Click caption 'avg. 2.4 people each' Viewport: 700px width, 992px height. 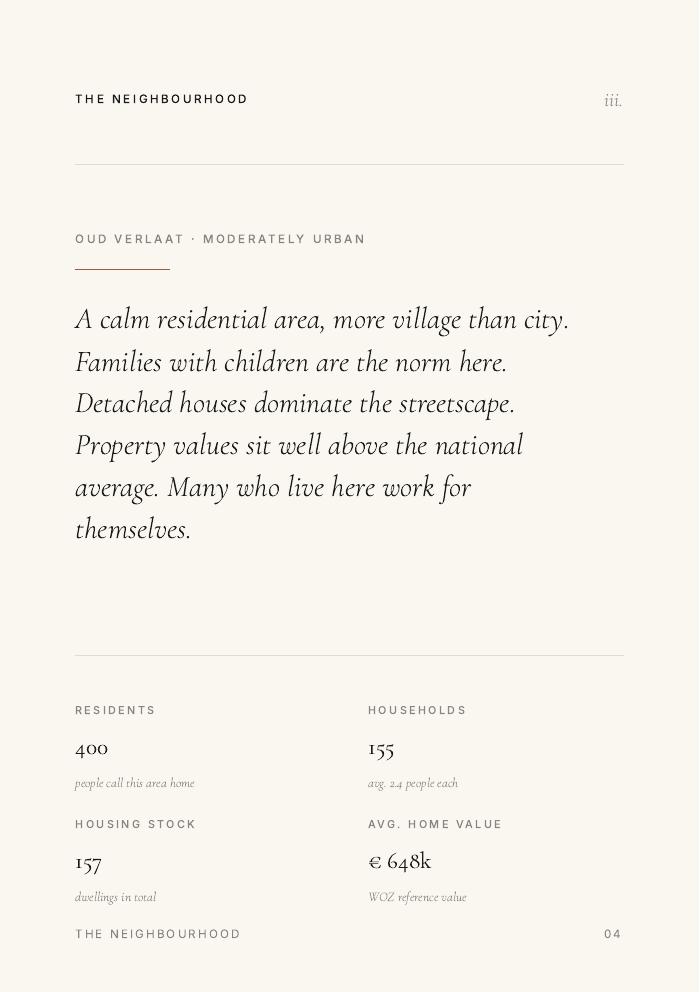coord(413,783)
